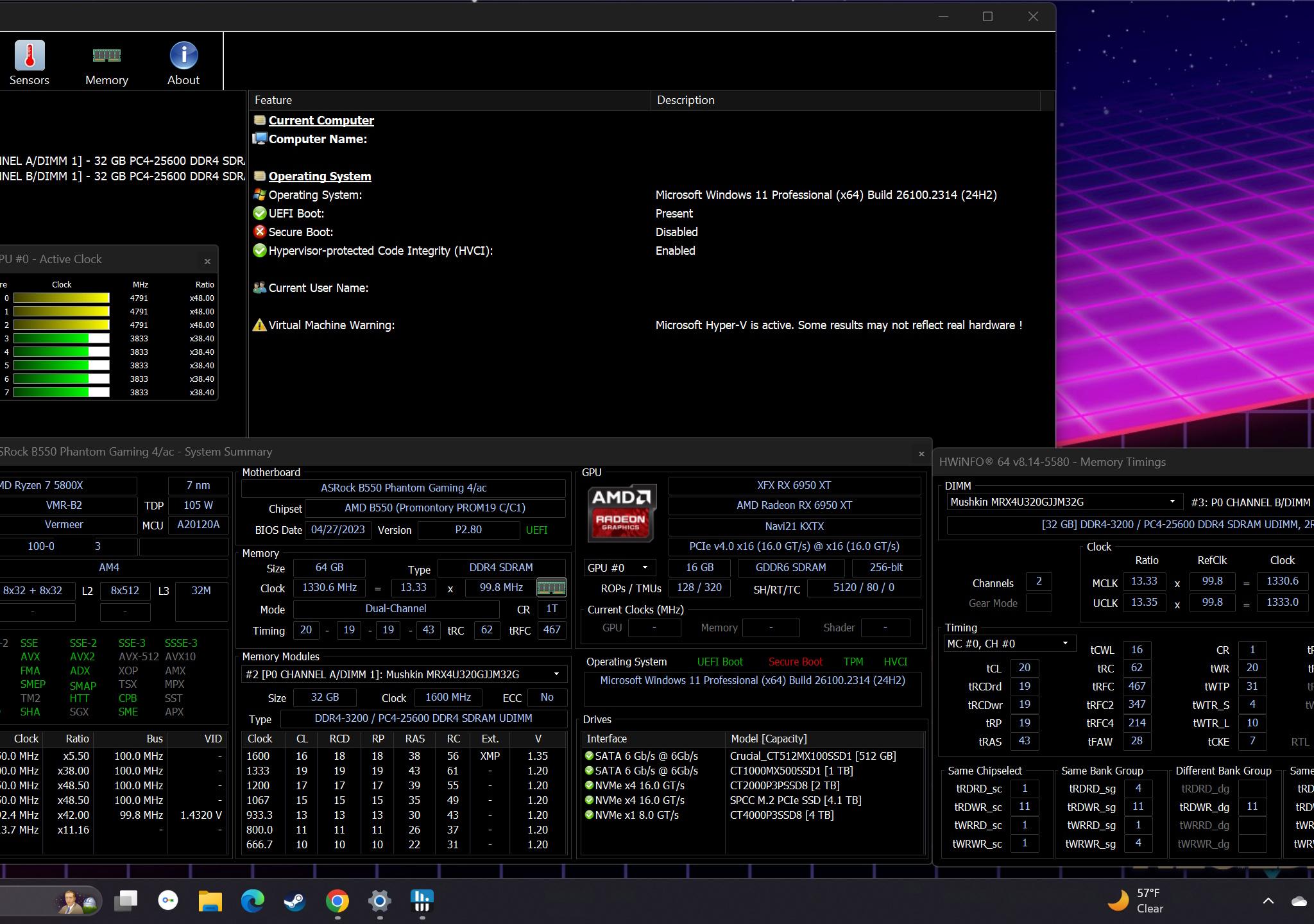1314x924 pixels.
Task: Maximize the HWiNFO main window
Action: (x=988, y=17)
